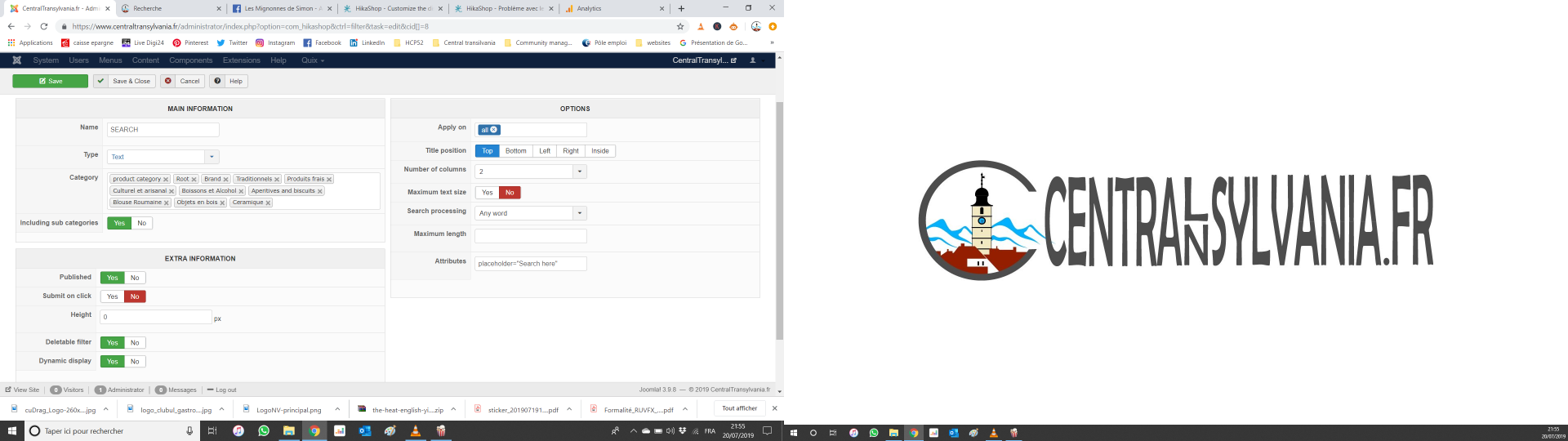Expand options for sticker pdf download
This screenshot has width=1568, height=441.
coord(569,409)
